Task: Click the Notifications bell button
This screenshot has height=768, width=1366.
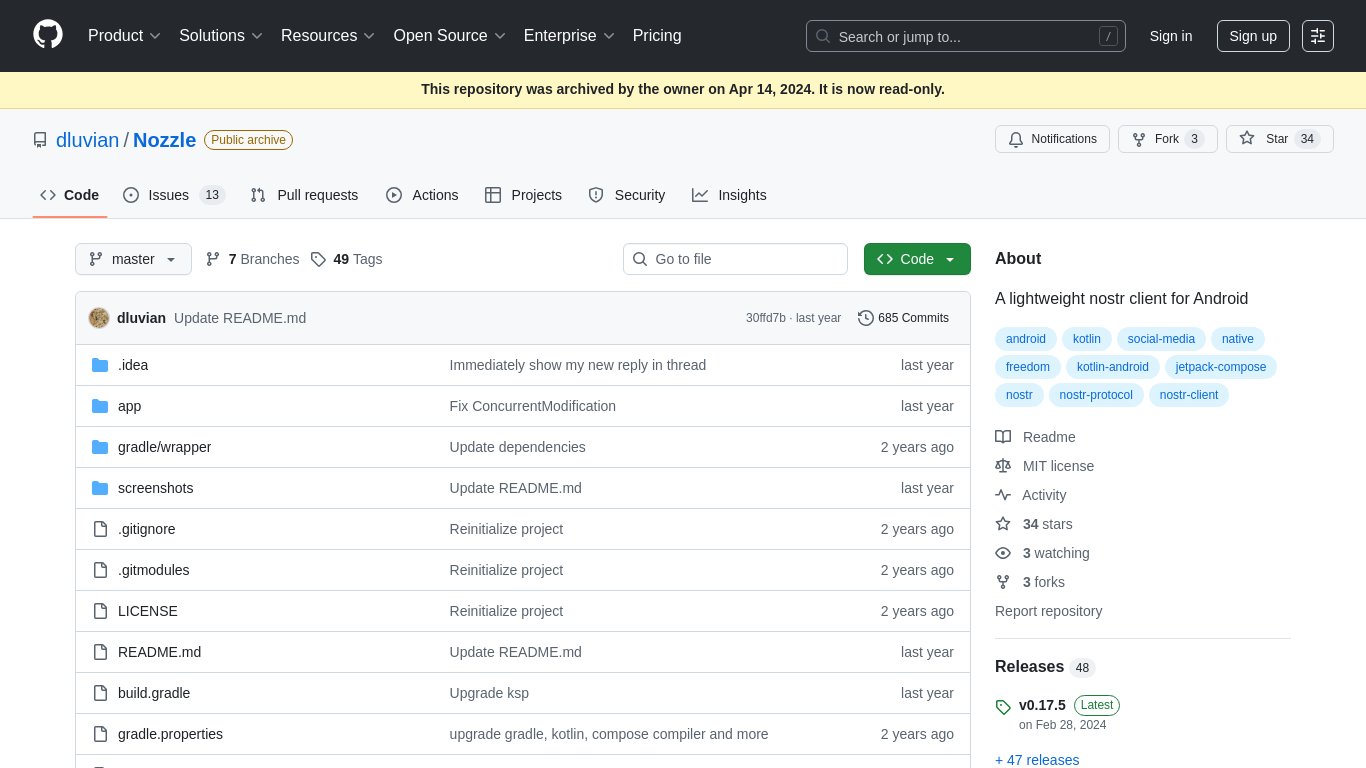Action: (x=1052, y=139)
